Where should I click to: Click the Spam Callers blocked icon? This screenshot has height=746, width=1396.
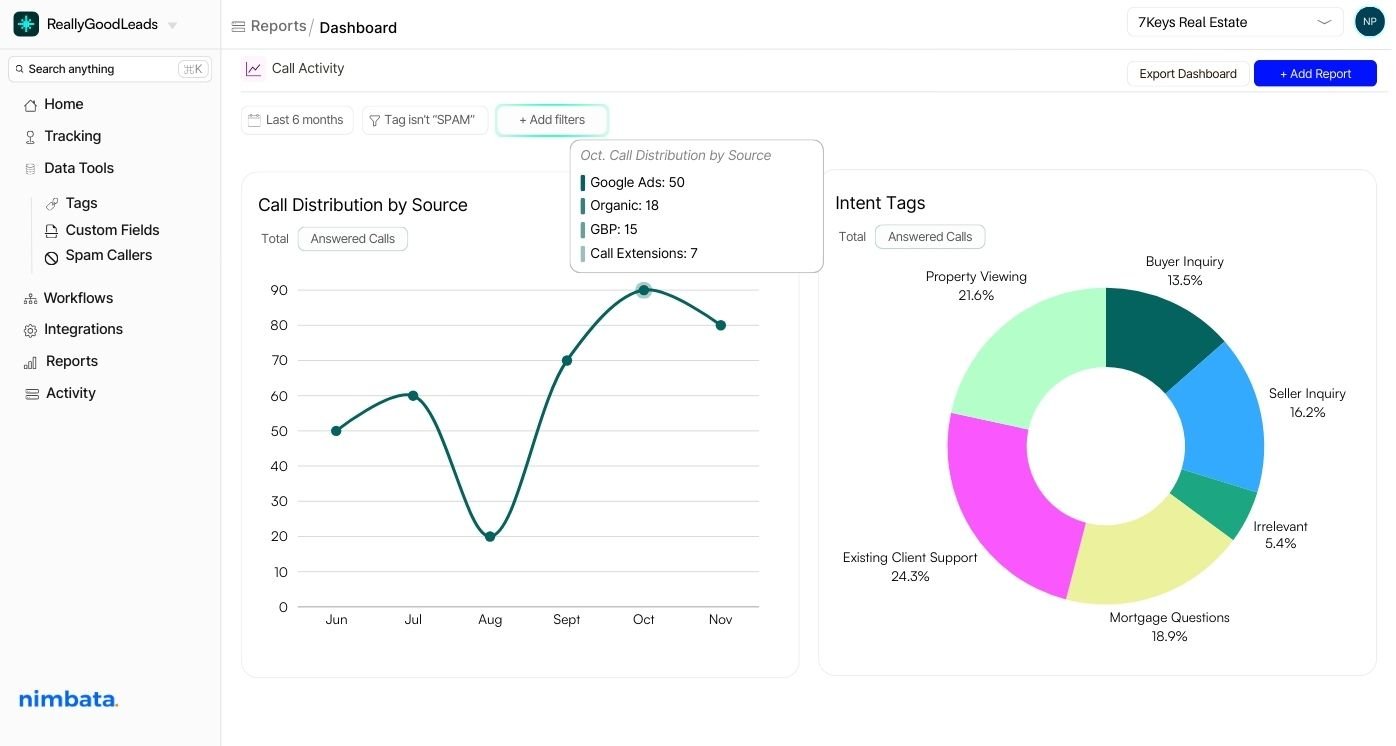click(x=52, y=257)
